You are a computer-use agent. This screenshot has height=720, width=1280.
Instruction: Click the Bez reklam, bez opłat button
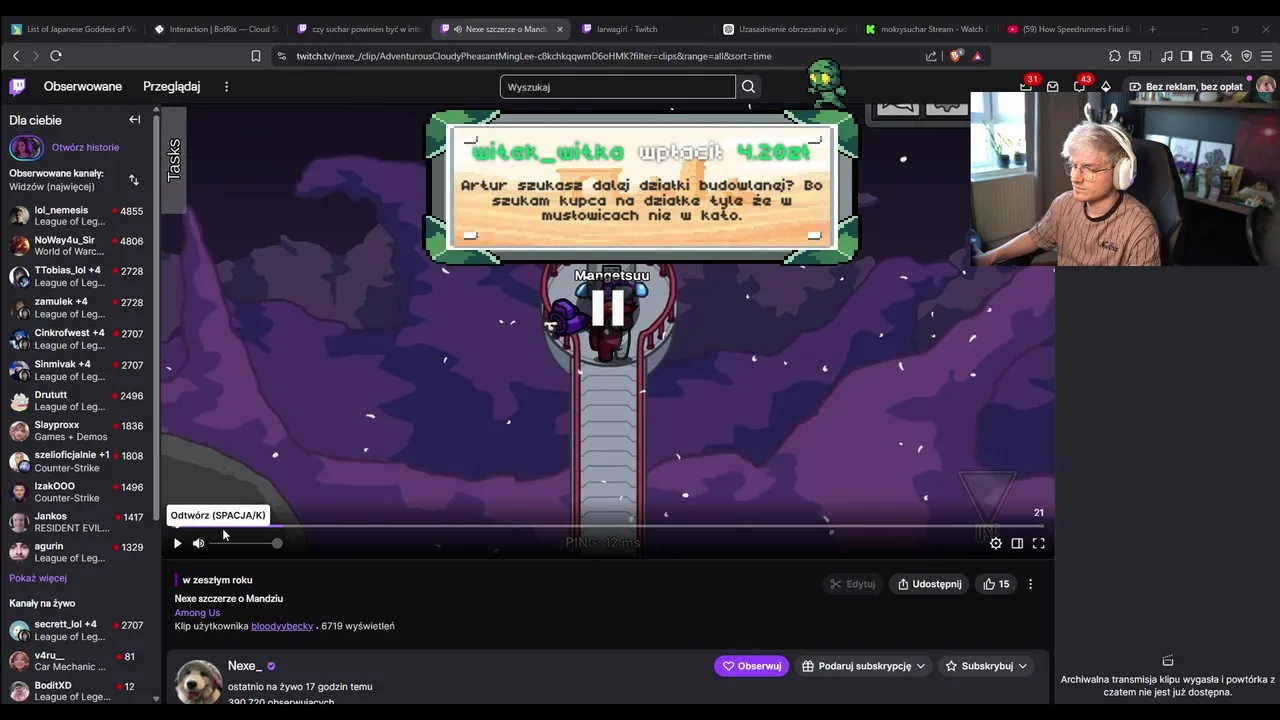pyautogui.click(x=1186, y=87)
